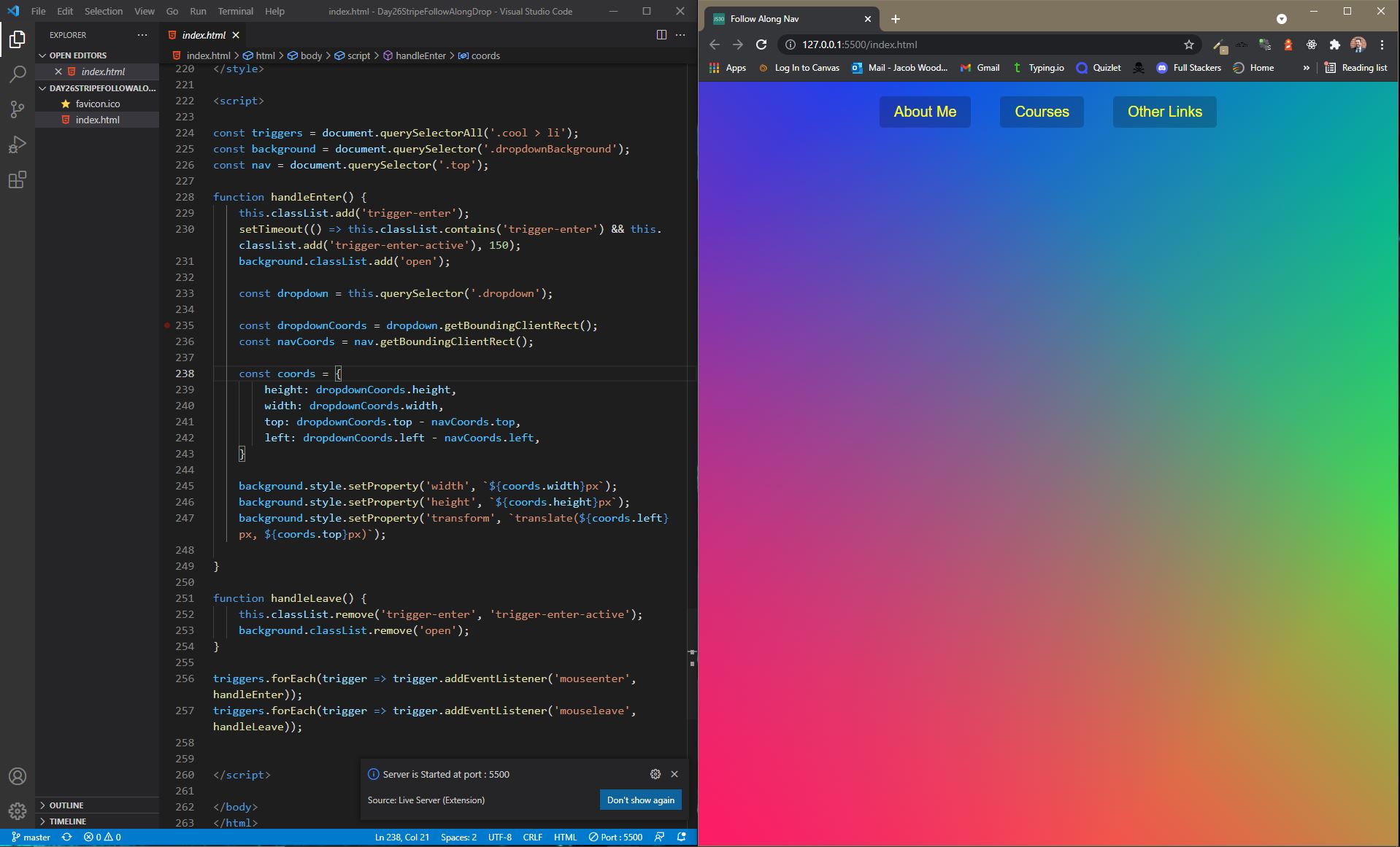Stop Live Server via Port : 5500
This screenshot has width=1400, height=847.
point(616,837)
